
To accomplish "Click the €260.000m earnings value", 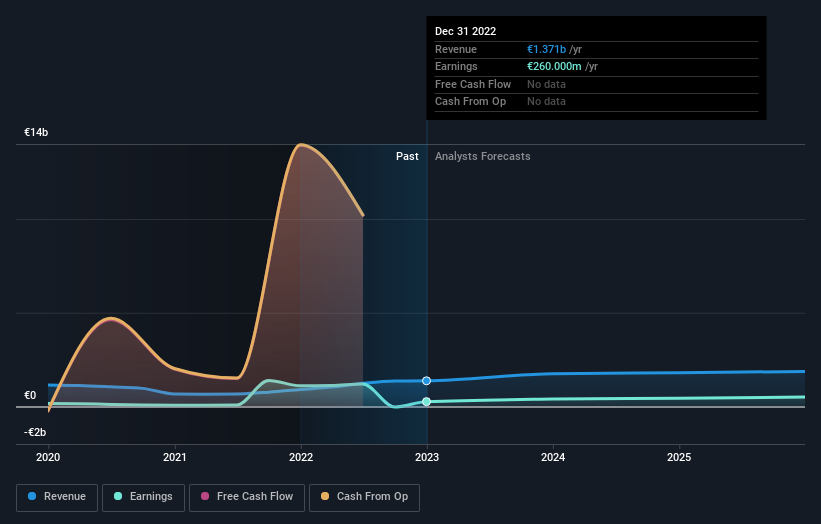I will tap(554, 66).
